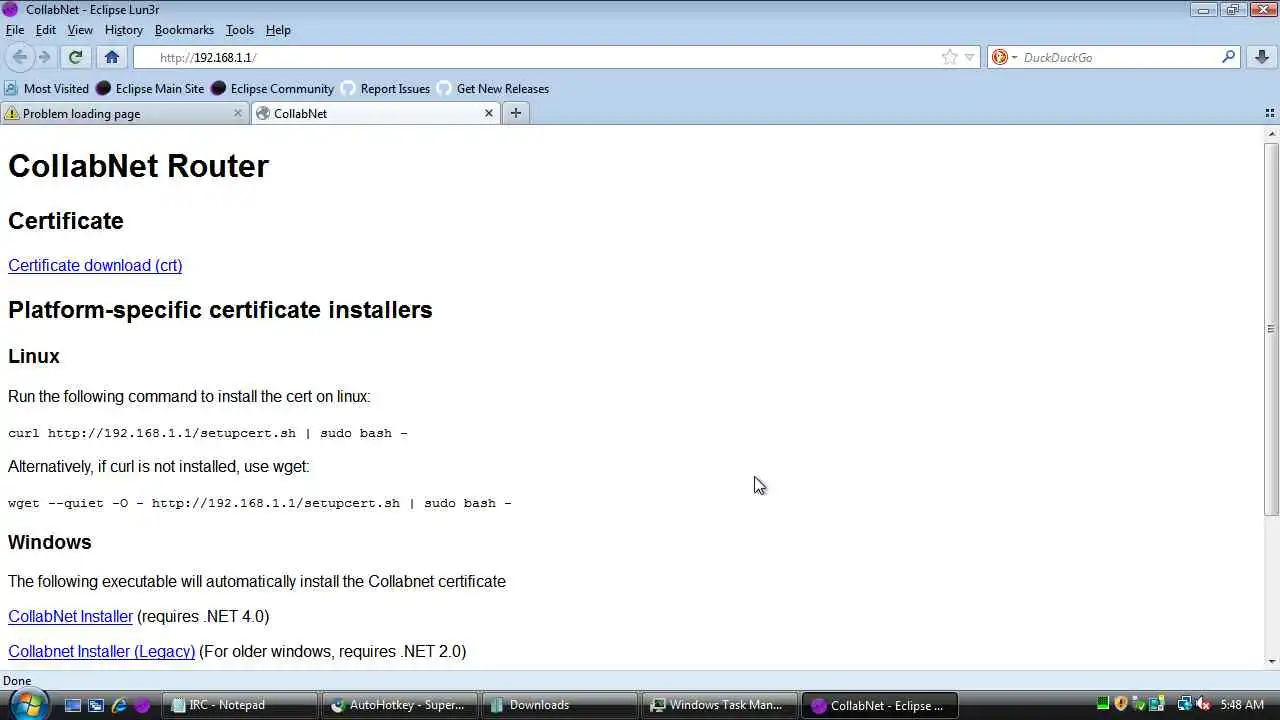
Task: Switch to Downloads taskbar window
Action: 559,705
